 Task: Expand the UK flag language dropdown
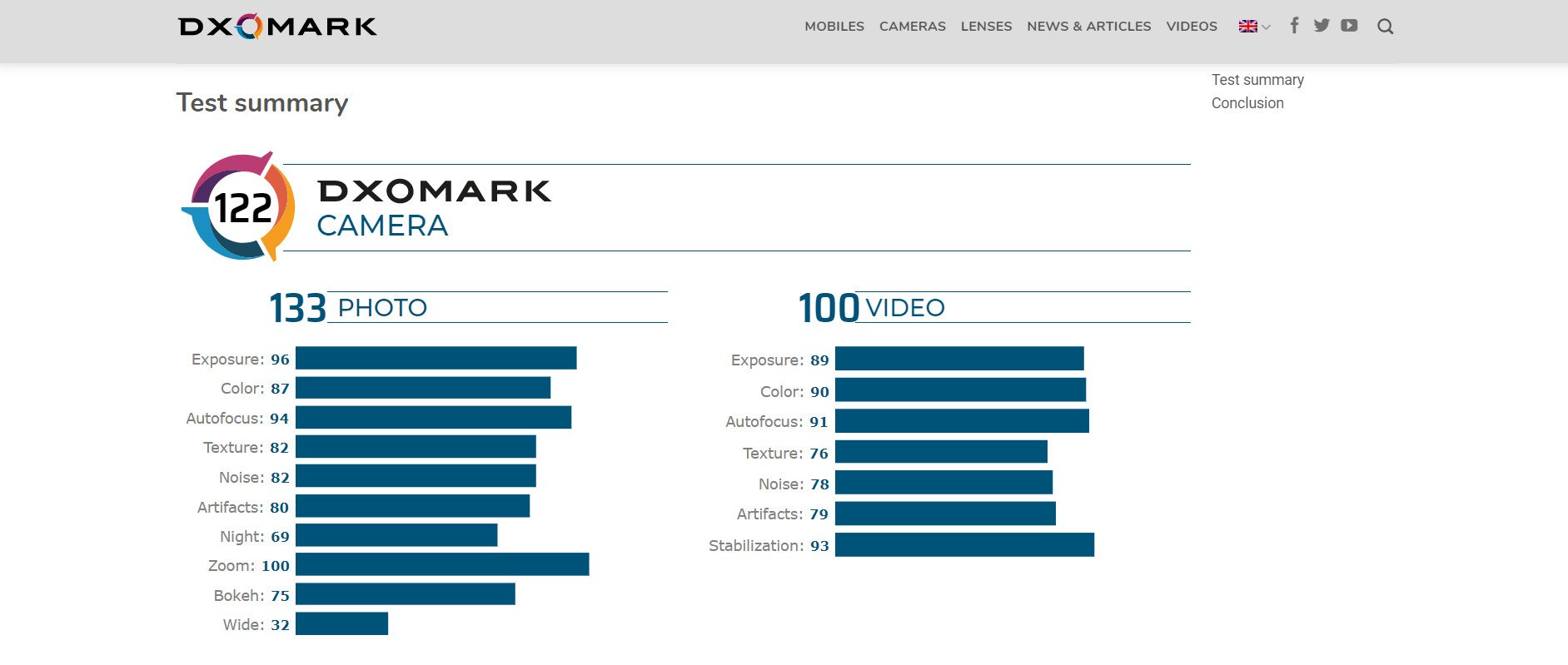point(1254,27)
